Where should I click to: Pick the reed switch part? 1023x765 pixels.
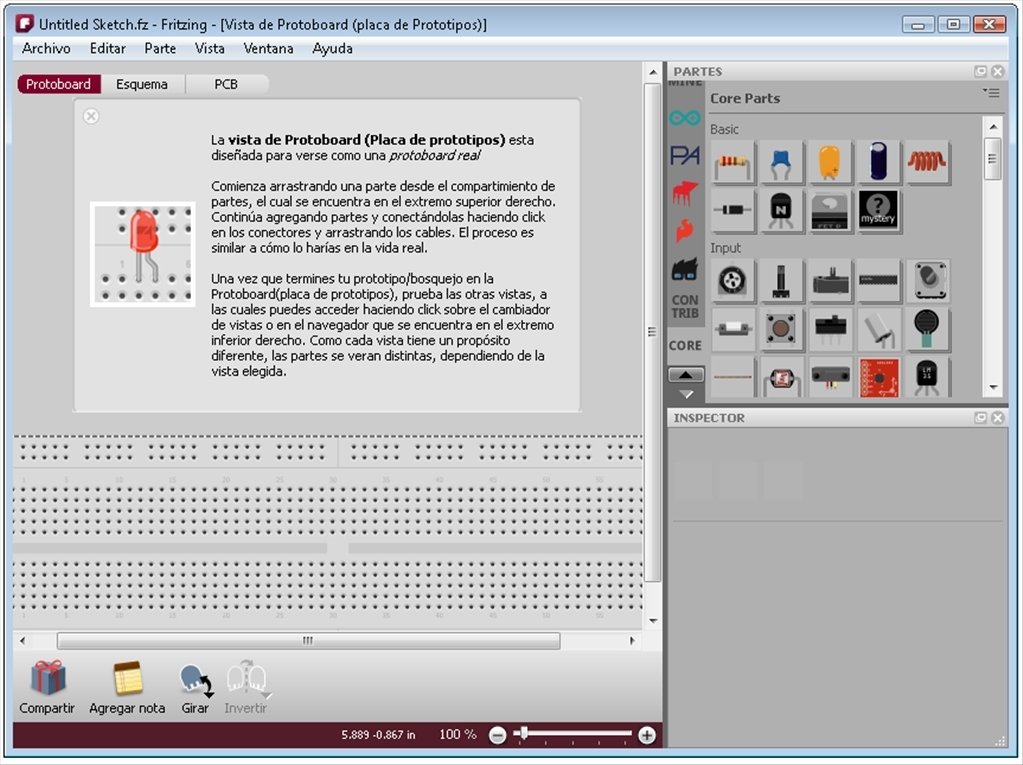click(x=733, y=329)
